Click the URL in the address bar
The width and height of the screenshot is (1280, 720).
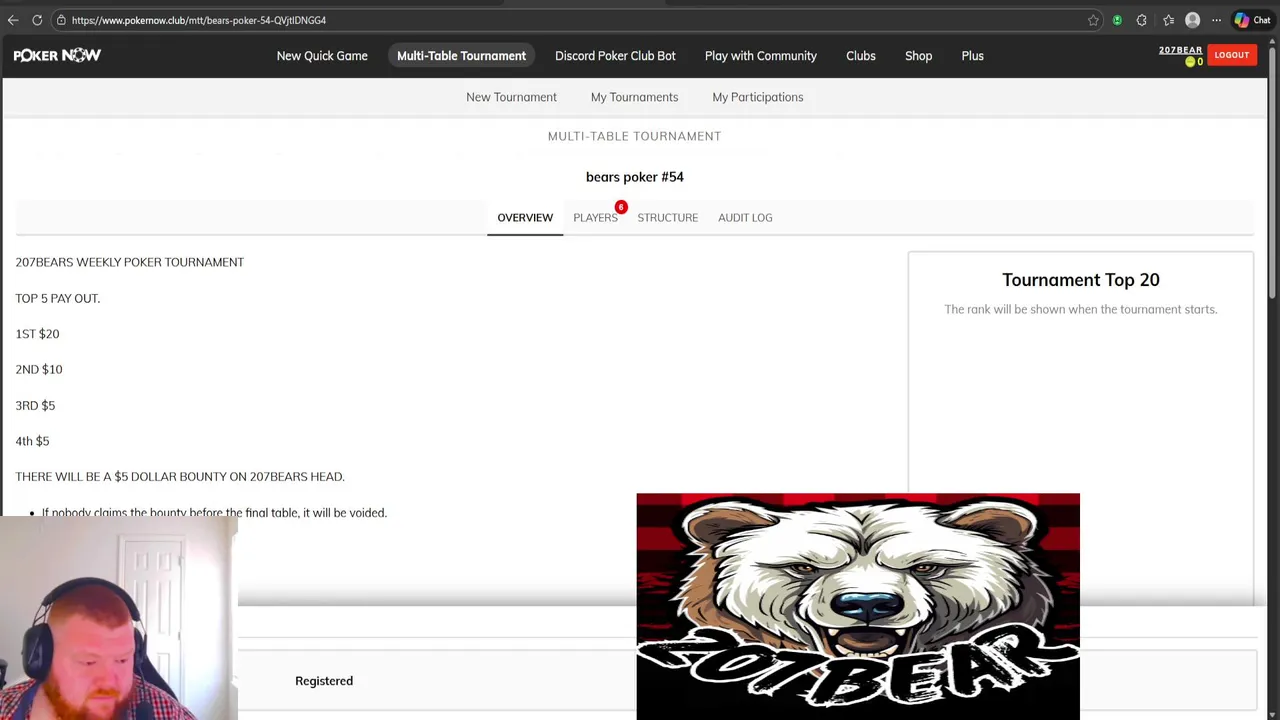click(199, 20)
